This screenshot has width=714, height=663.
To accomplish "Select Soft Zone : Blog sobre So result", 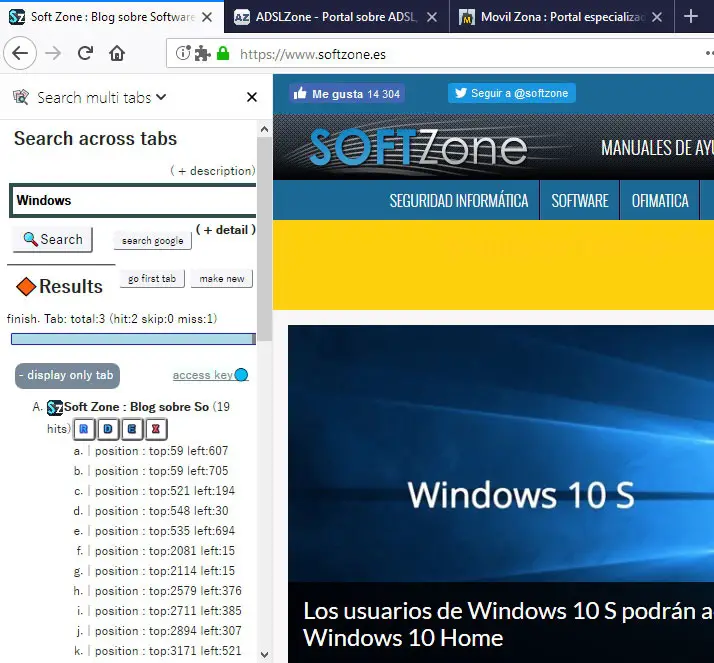I will pyautogui.click(x=137, y=407).
